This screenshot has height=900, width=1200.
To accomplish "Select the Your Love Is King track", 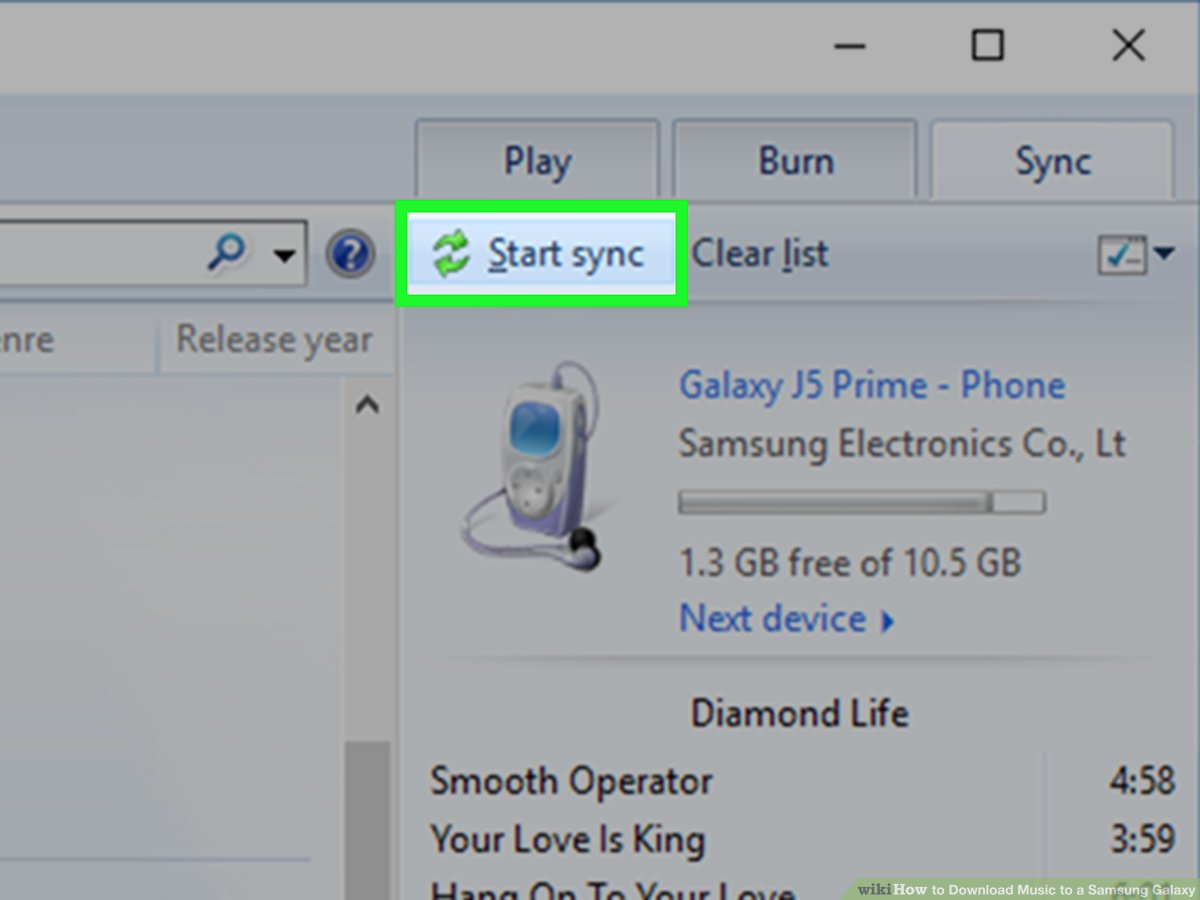I will pyautogui.click(x=567, y=839).
